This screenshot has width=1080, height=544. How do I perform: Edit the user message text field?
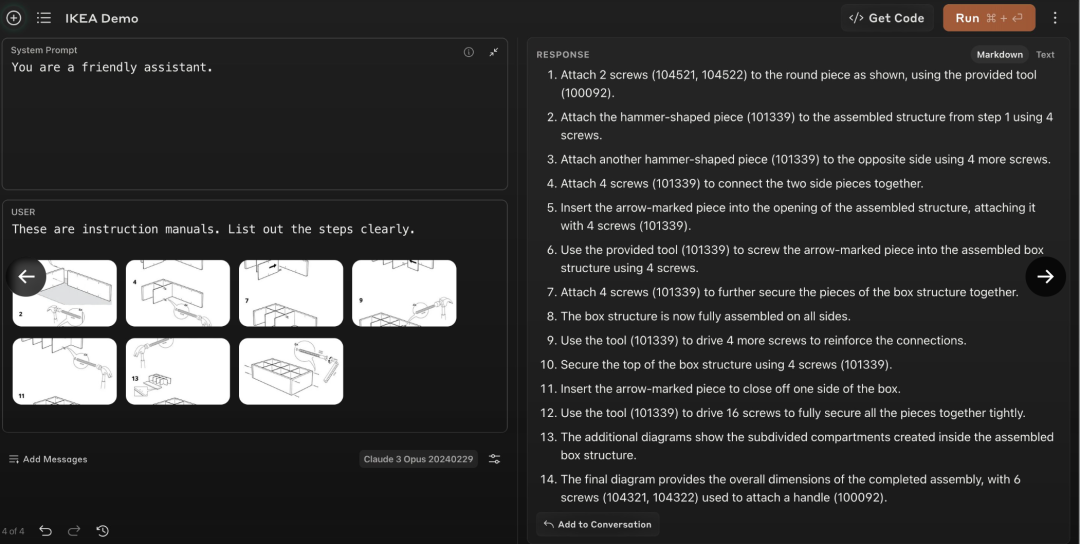coord(255,229)
